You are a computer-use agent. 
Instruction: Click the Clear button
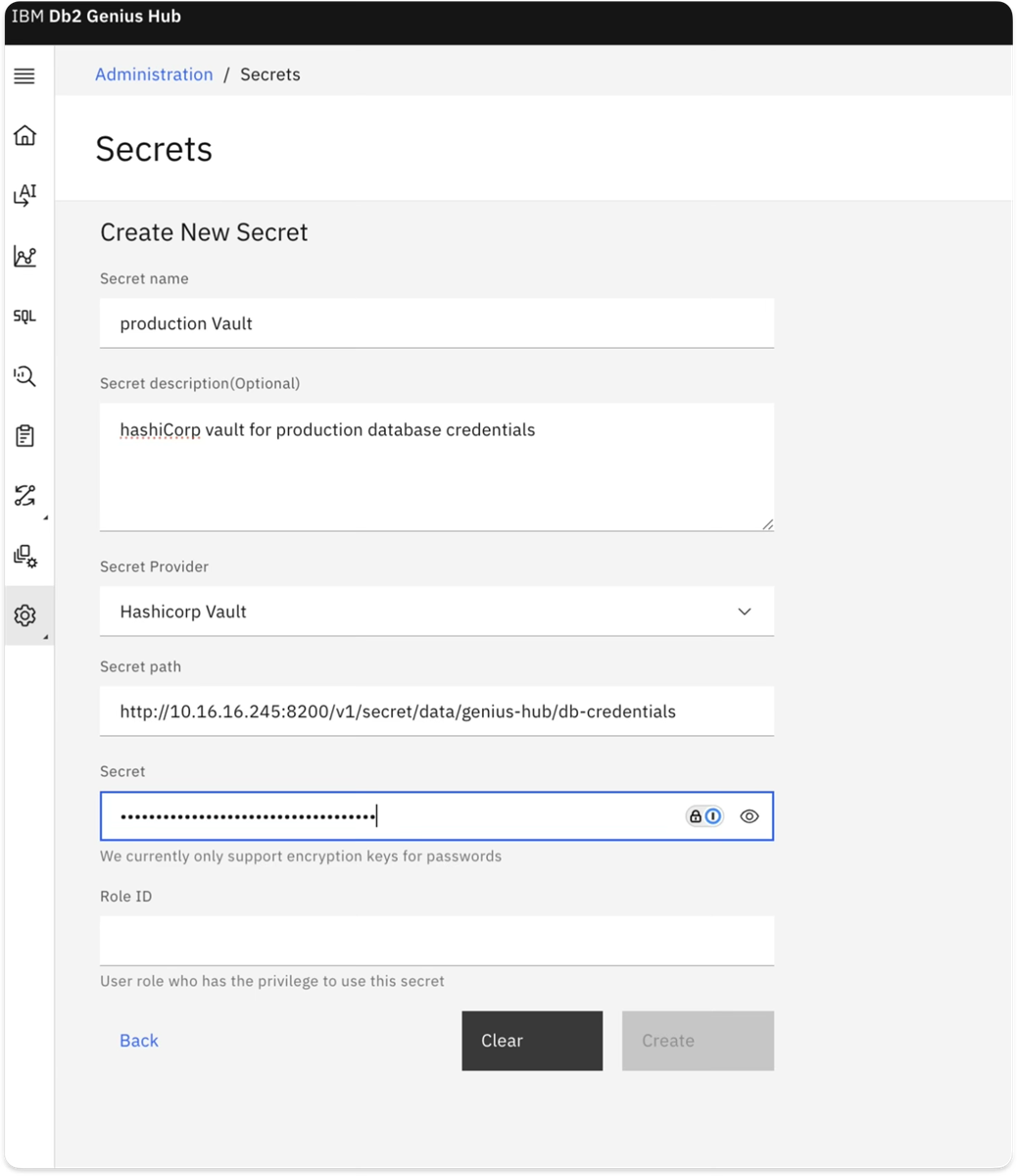tap(532, 1041)
